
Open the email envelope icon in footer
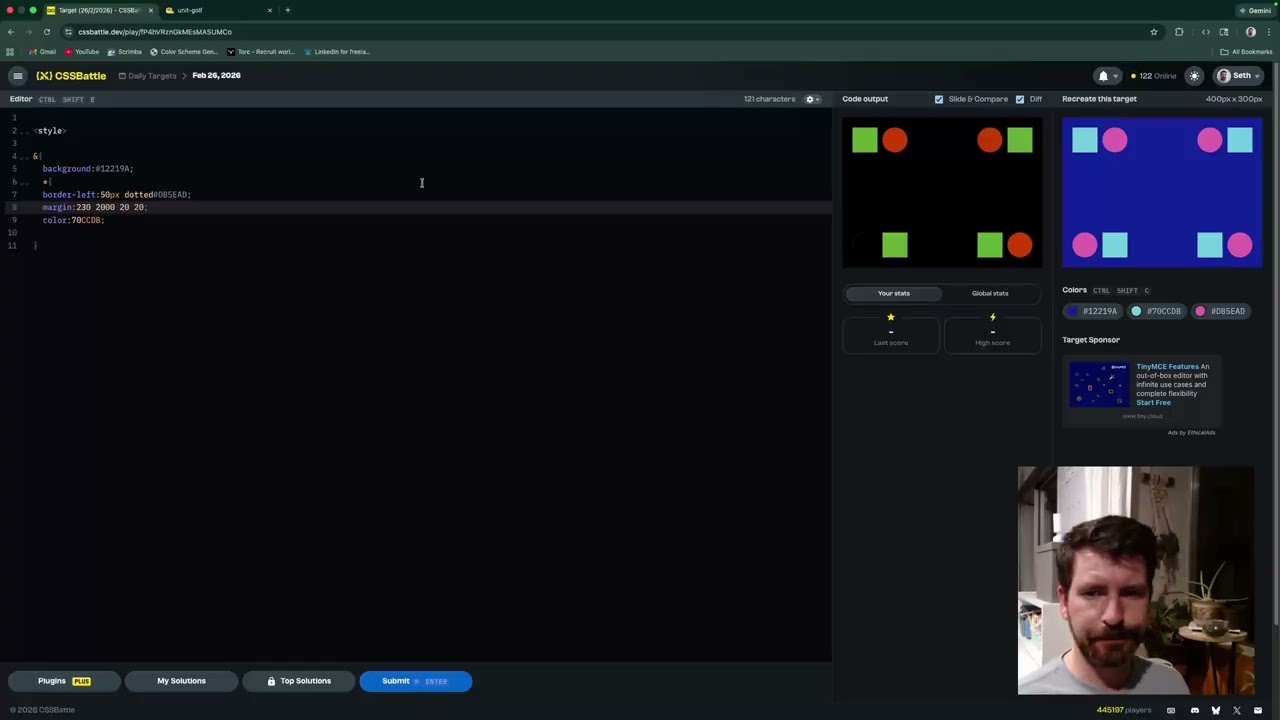(x=1258, y=710)
